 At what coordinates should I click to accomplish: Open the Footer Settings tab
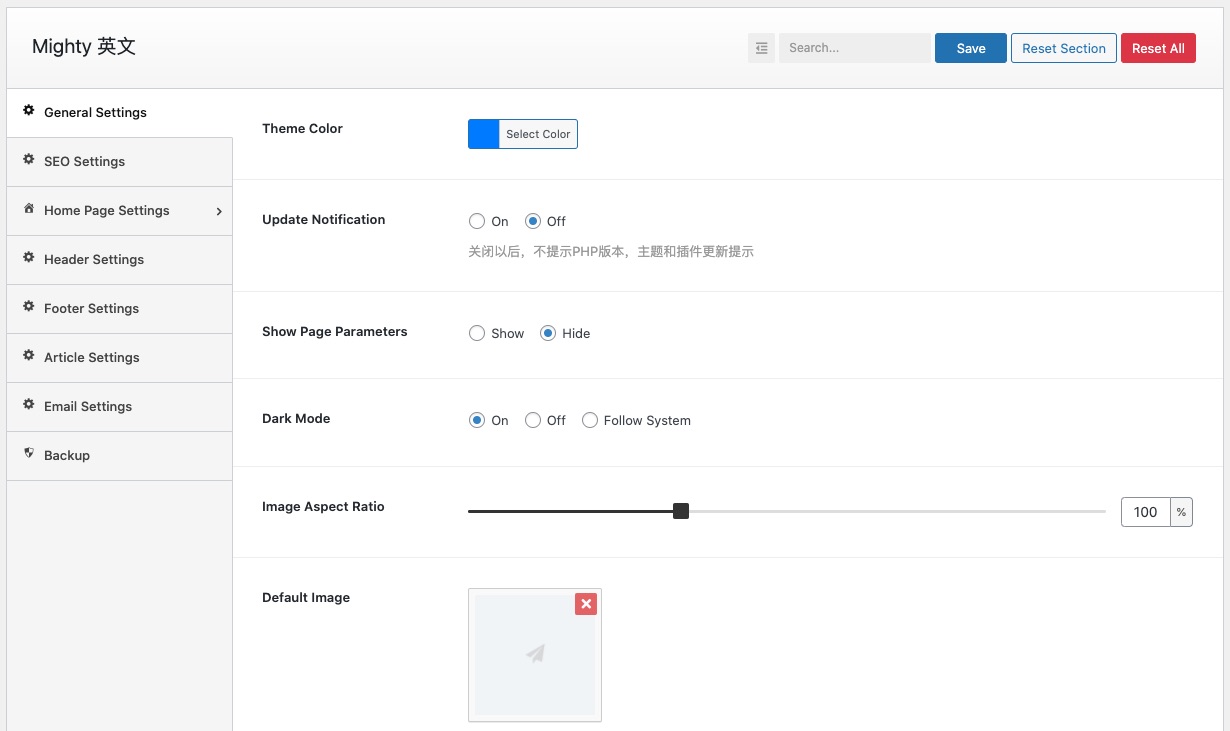tap(91, 309)
